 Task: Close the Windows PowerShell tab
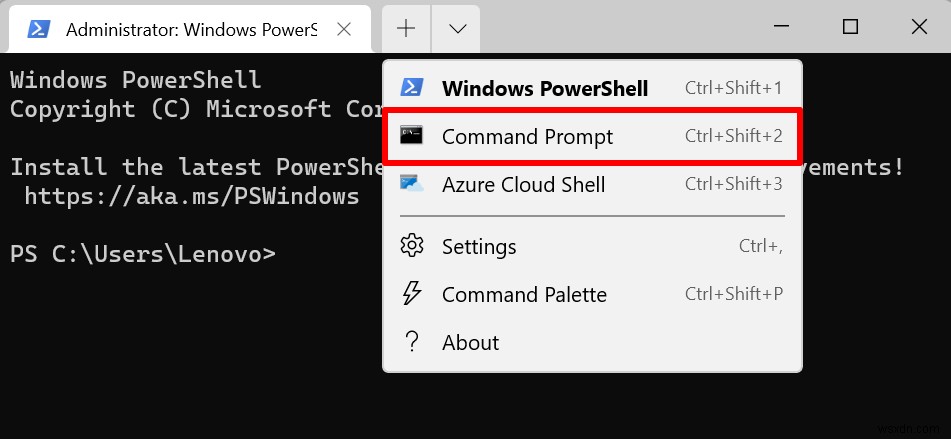pos(343,29)
